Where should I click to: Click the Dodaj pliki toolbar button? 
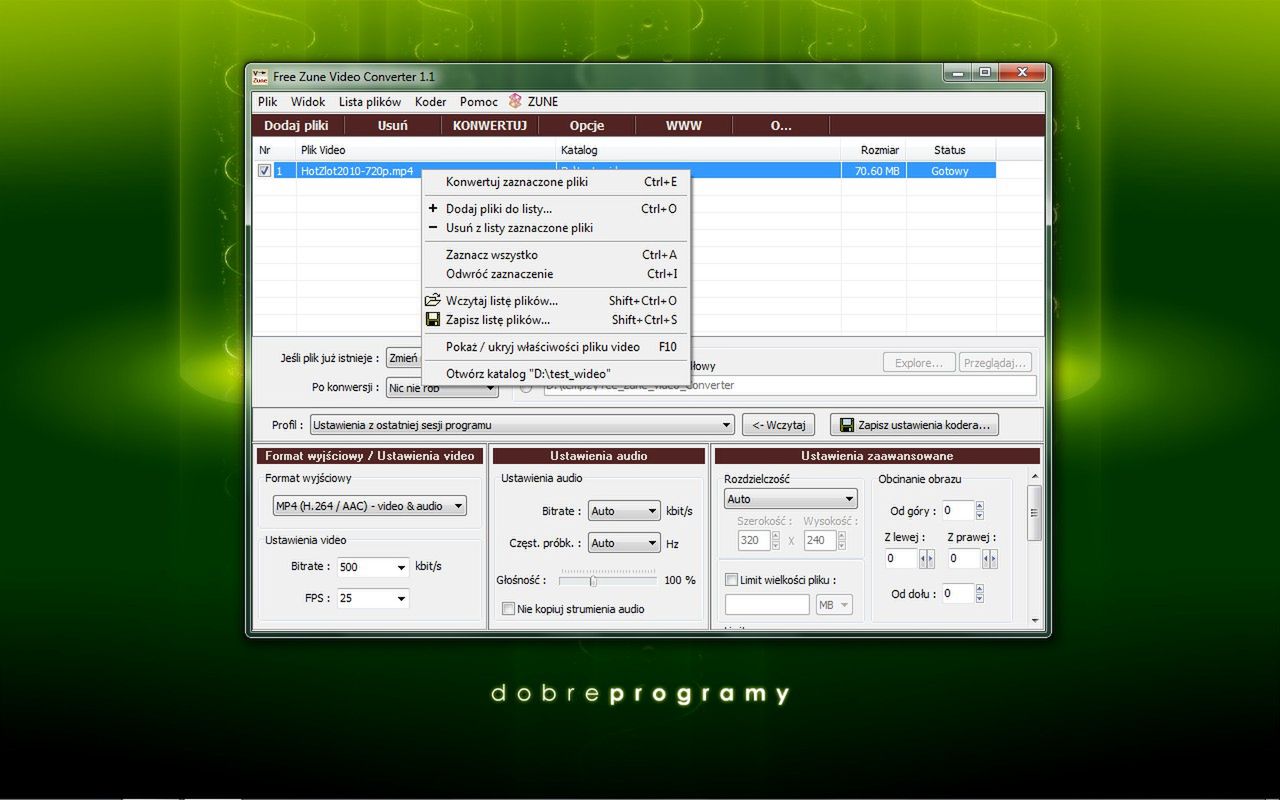(x=296, y=126)
